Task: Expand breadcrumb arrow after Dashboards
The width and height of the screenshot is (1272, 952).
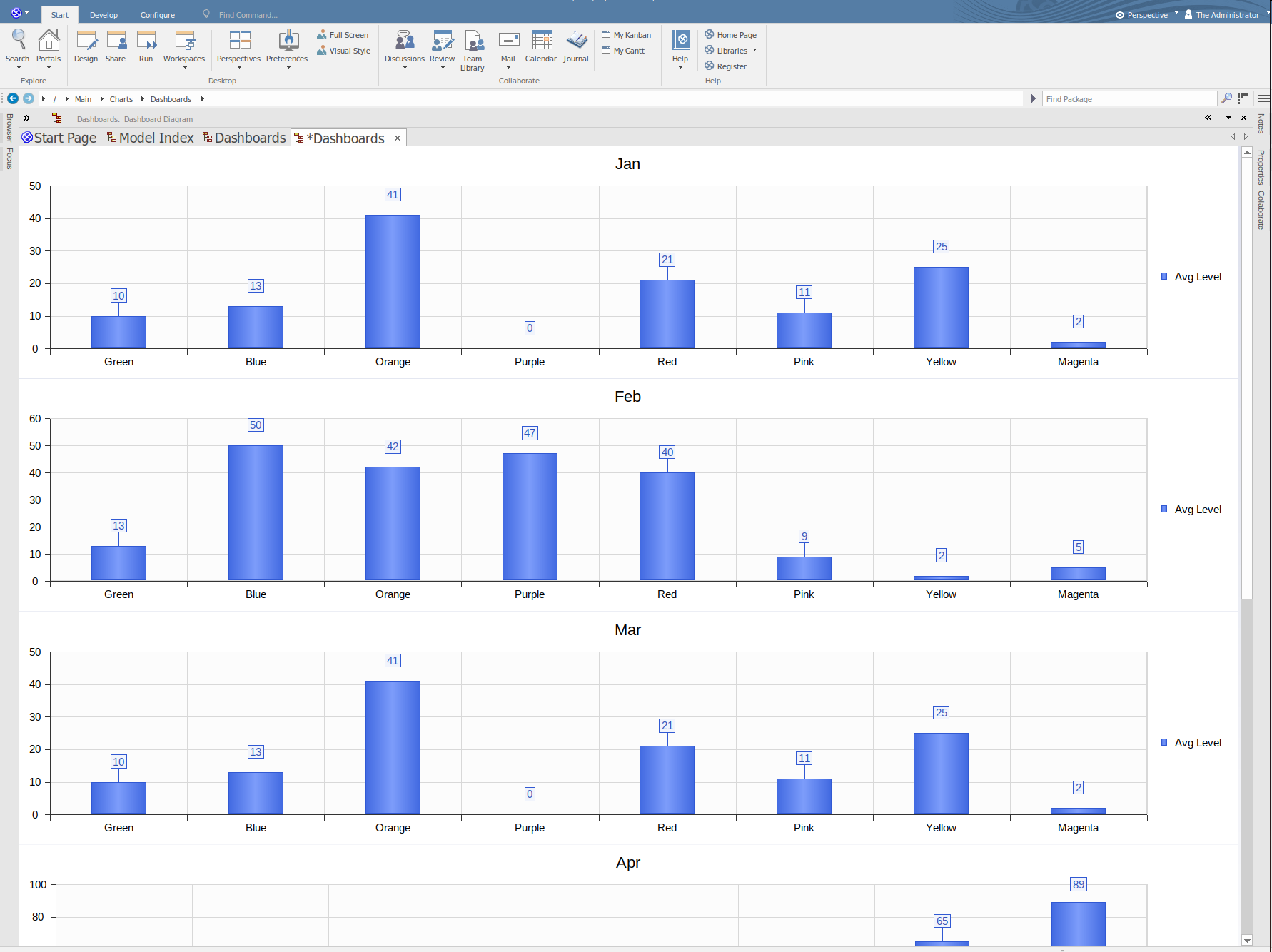Action: click(203, 99)
